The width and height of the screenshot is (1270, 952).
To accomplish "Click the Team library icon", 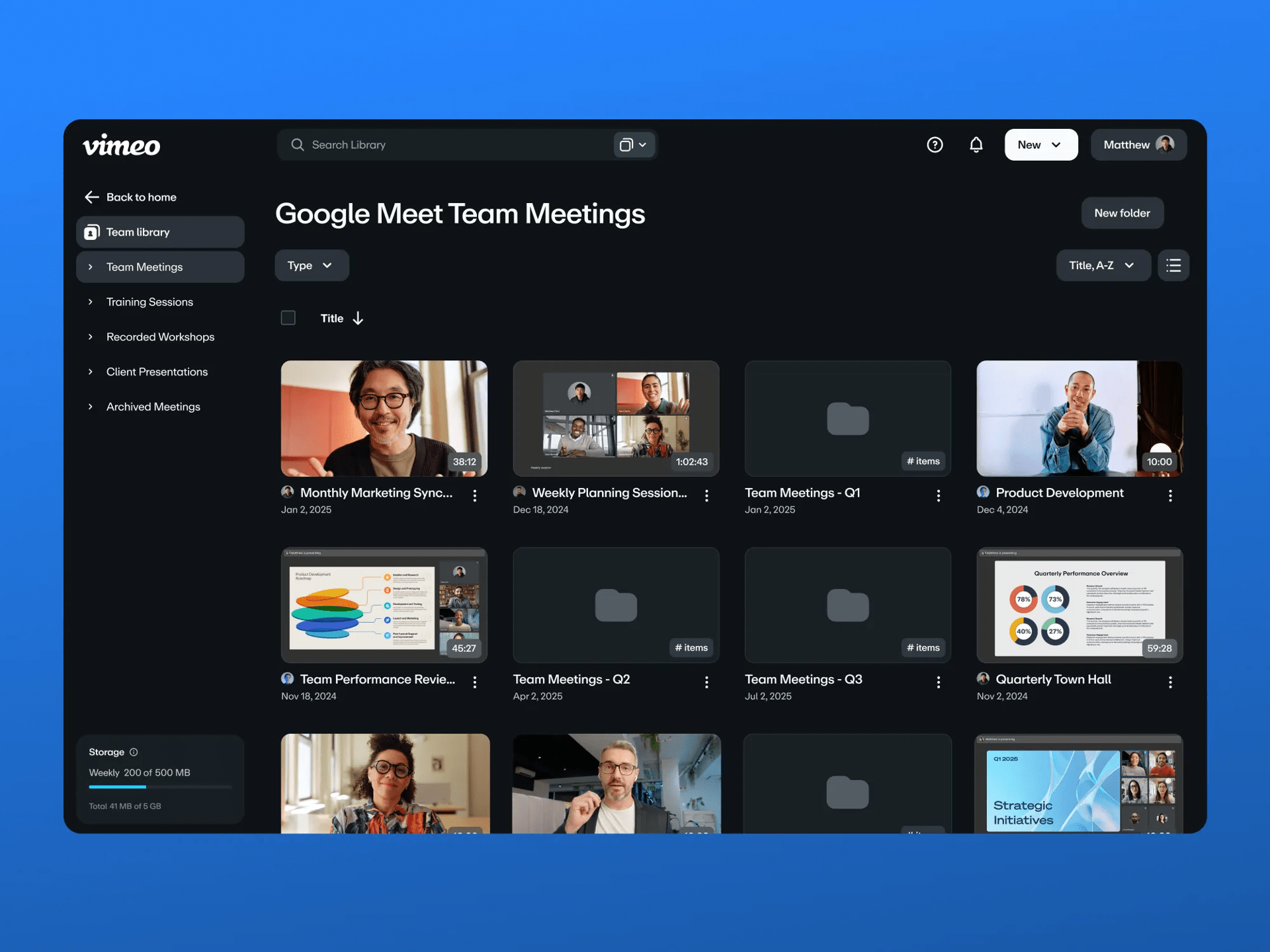I will pyautogui.click(x=92, y=232).
